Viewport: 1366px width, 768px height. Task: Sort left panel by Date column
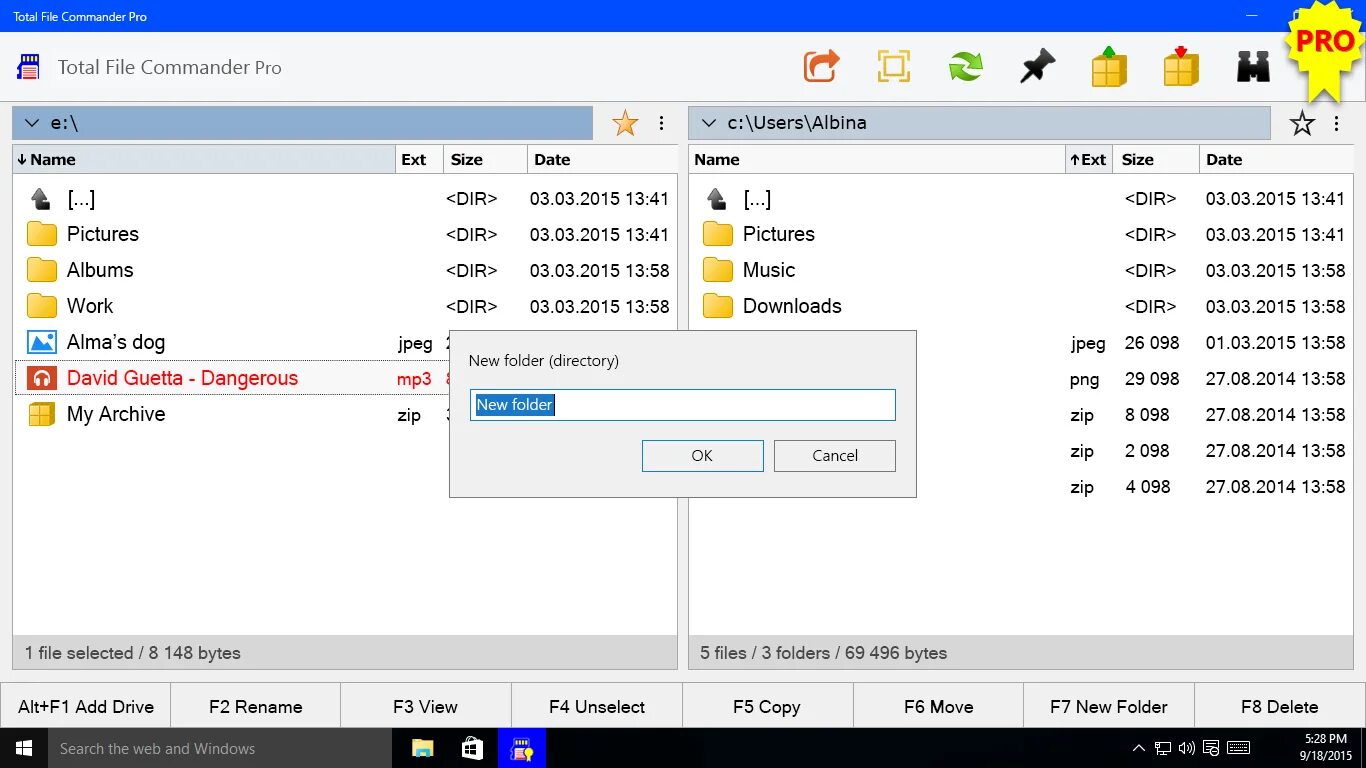[602, 159]
